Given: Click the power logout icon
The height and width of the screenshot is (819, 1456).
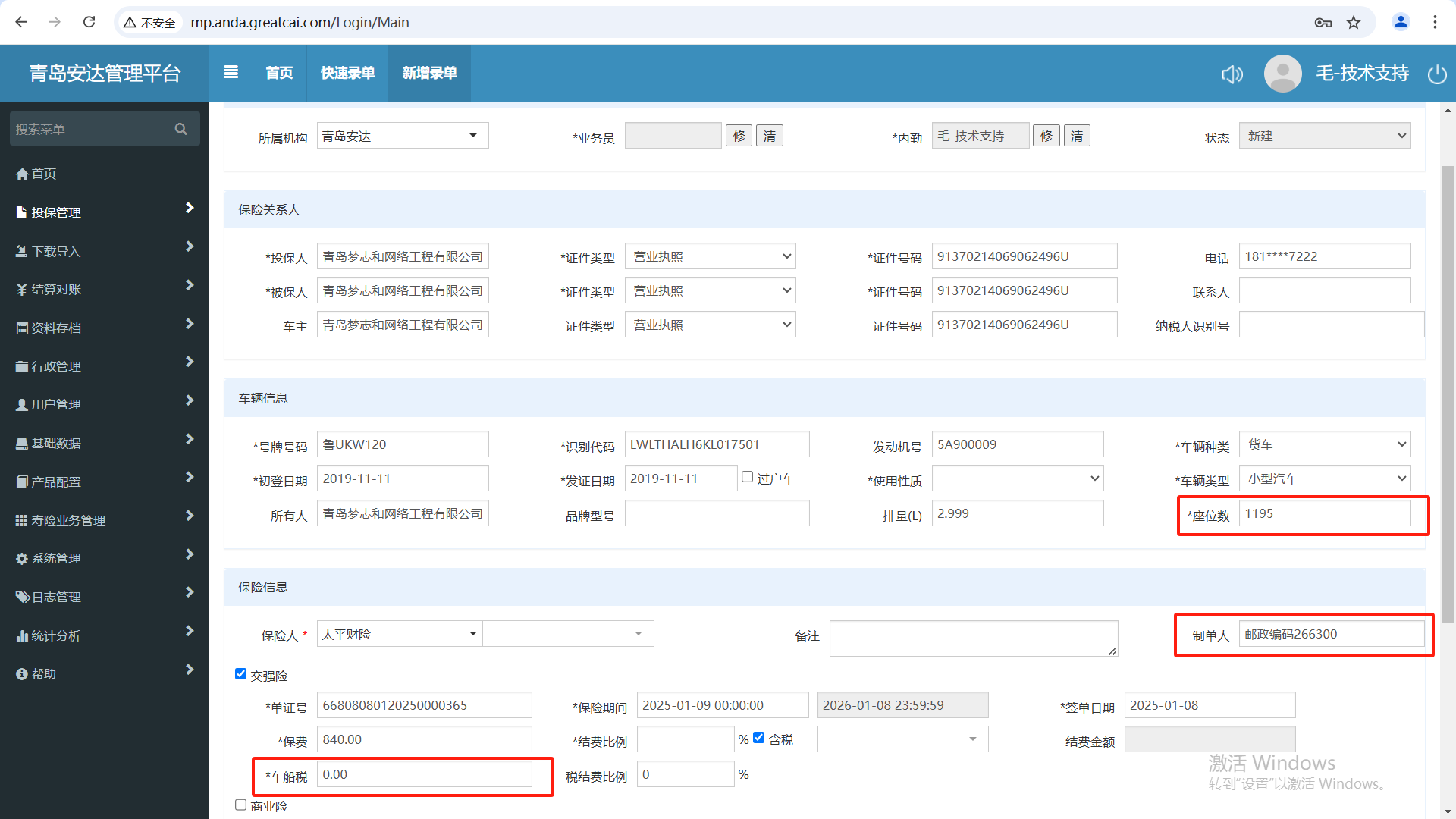Looking at the screenshot, I should point(1437,74).
